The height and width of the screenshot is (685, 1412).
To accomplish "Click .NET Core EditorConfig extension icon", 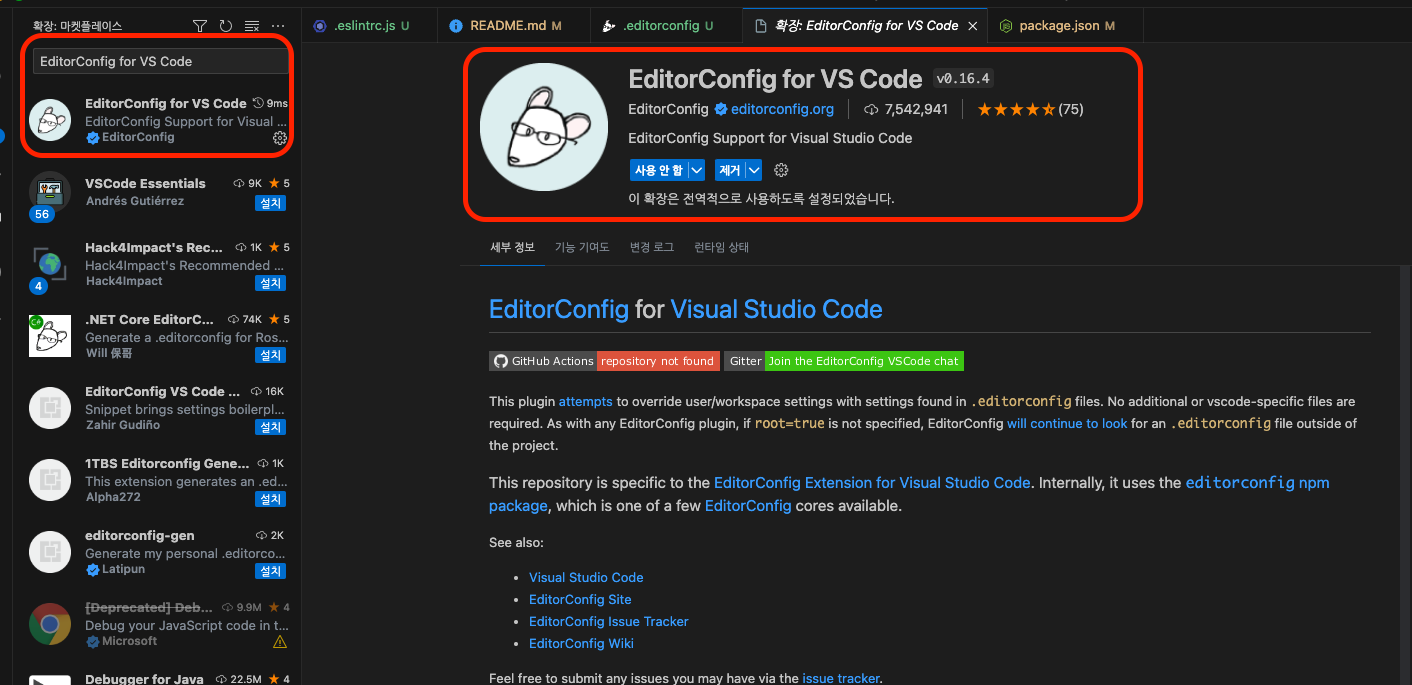I will click(49, 336).
